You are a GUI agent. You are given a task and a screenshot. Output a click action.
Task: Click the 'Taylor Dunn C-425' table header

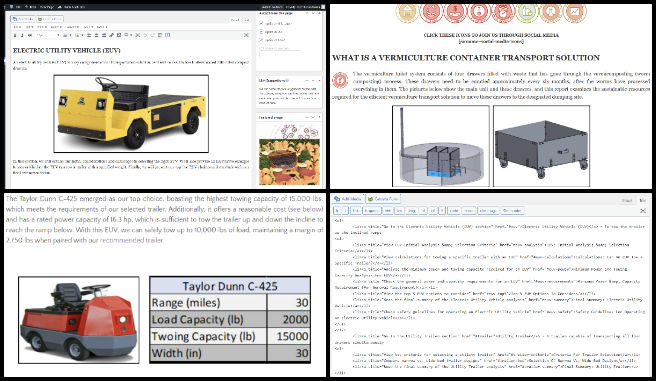tap(230, 286)
